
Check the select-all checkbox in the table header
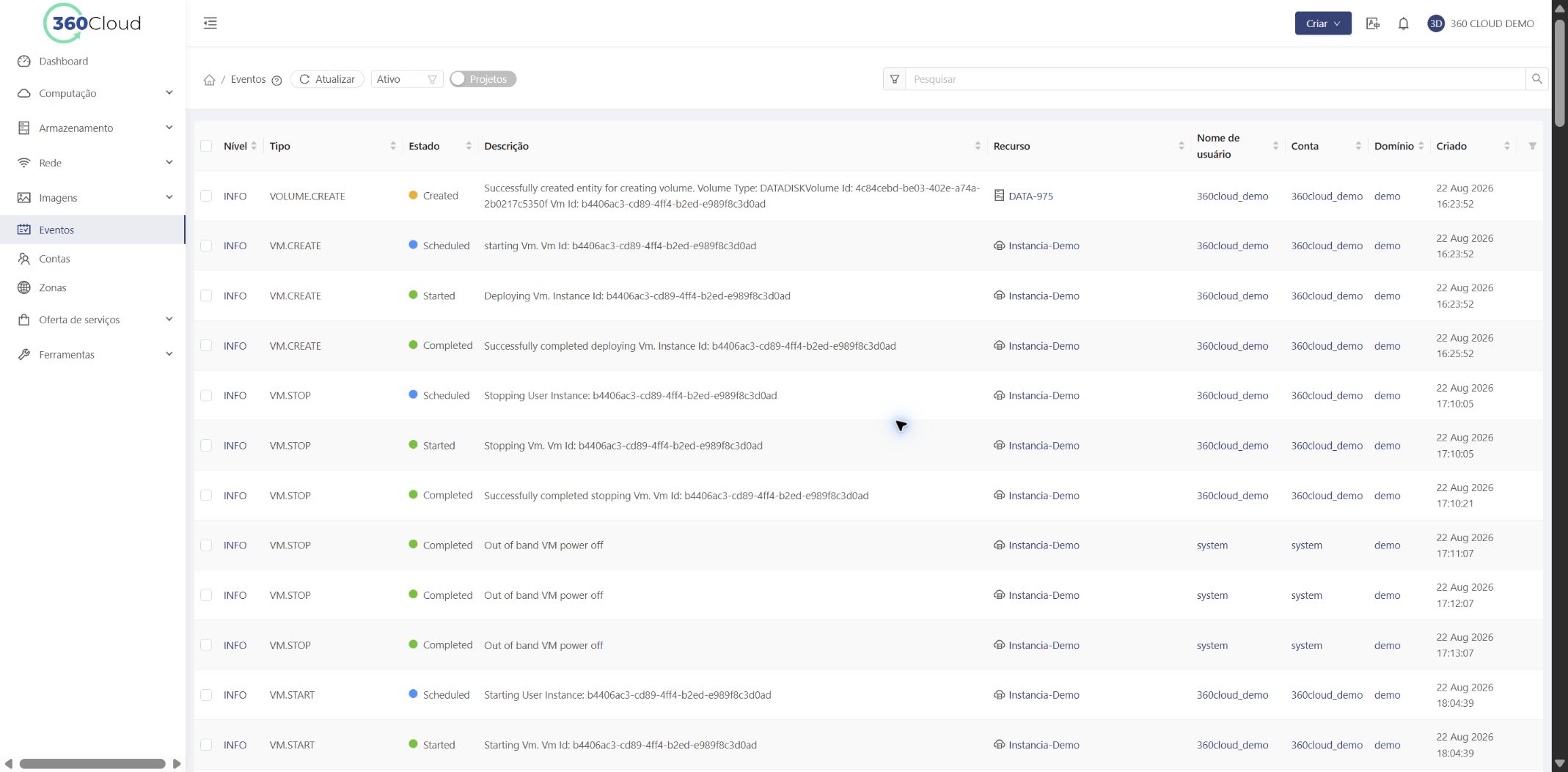click(206, 146)
